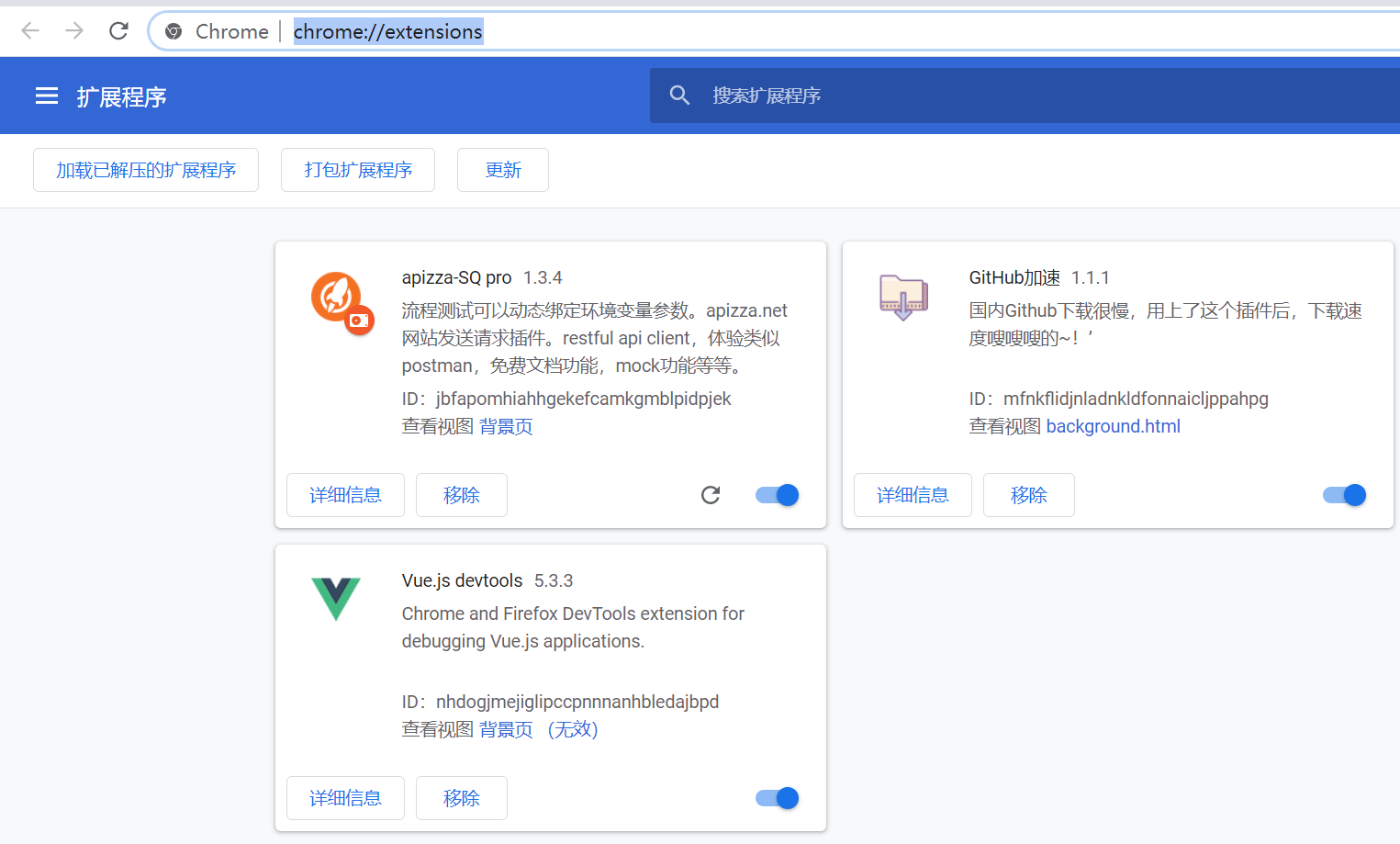Click version number 1.1.1

[x=1091, y=277]
